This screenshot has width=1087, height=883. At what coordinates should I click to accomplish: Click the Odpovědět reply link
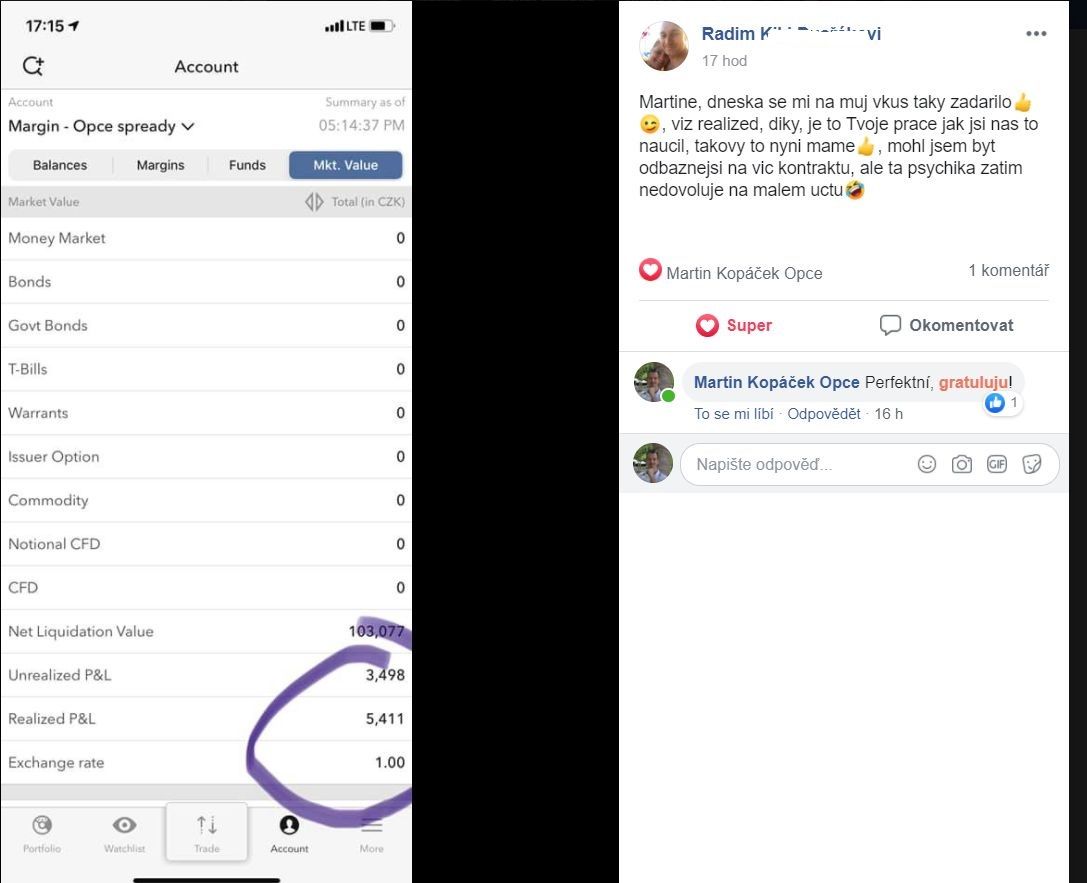click(x=824, y=414)
